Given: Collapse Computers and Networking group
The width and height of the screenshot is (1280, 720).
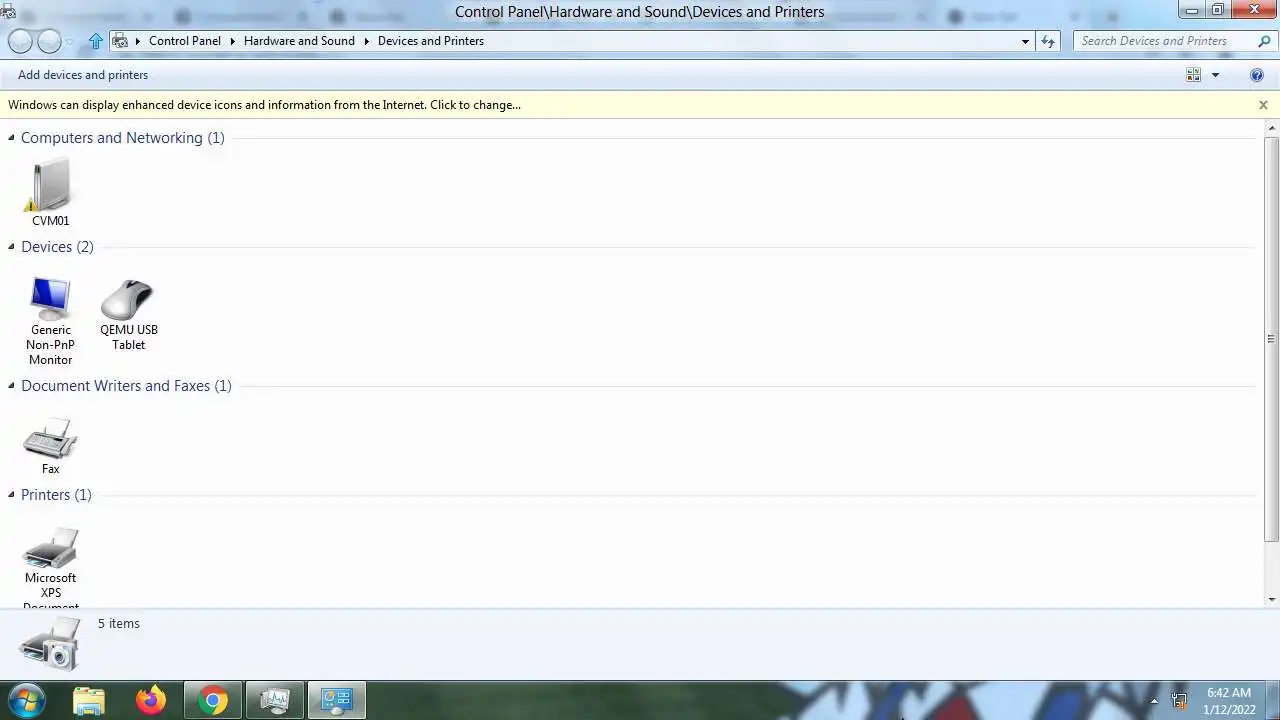Looking at the screenshot, I should (x=12, y=138).
